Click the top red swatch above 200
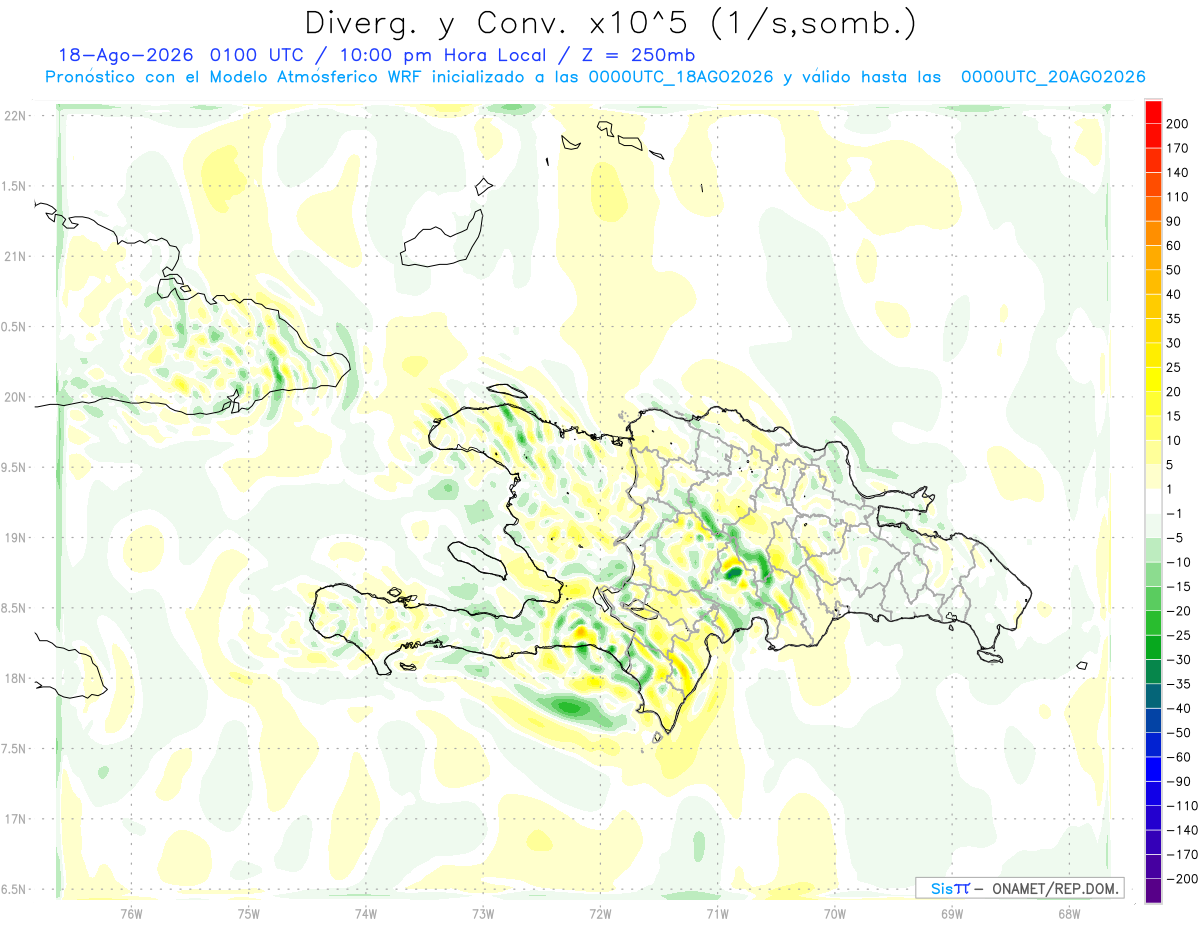The image size is (1200, 927). [x=1153, y=112]
